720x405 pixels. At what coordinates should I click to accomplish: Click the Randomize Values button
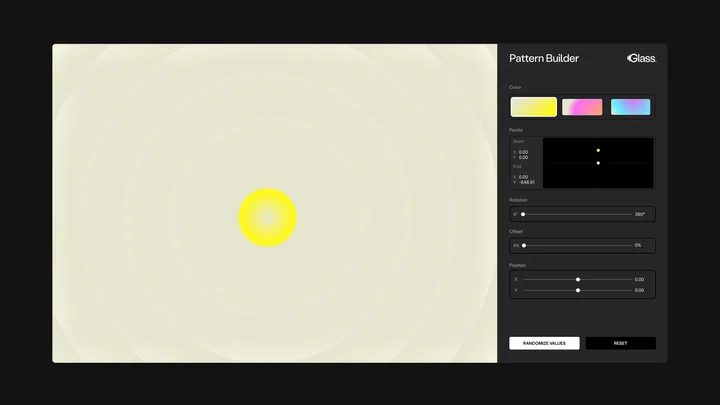click(x=544, y=343)
